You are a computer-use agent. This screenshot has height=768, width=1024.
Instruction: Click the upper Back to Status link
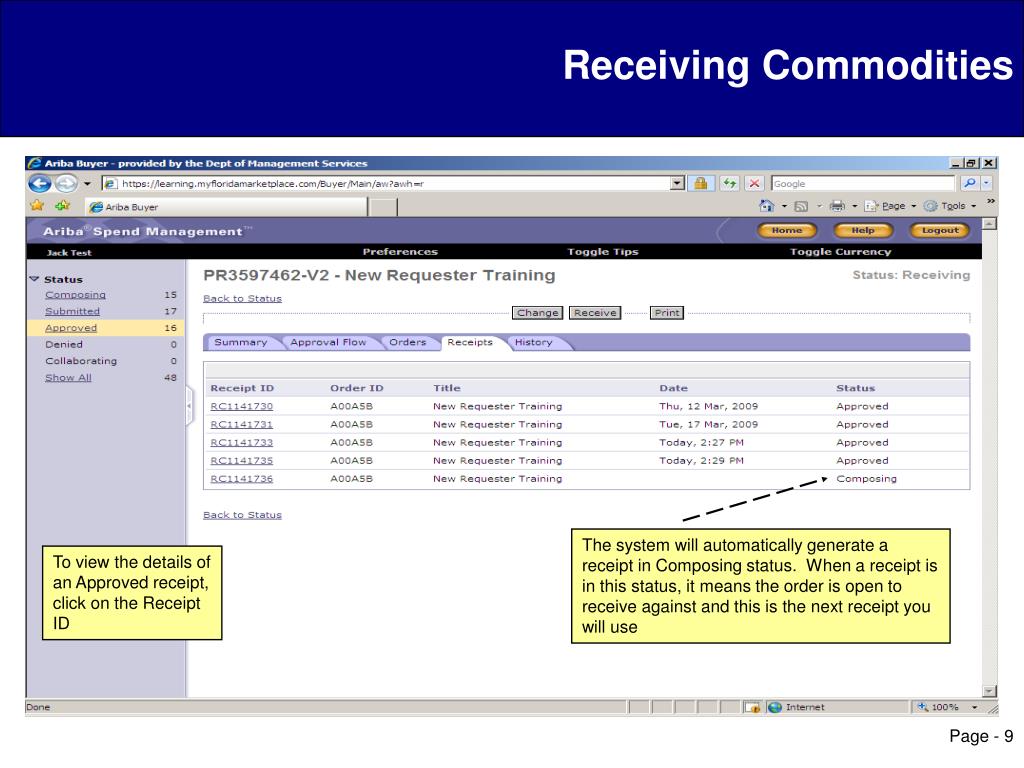[242, 298]
